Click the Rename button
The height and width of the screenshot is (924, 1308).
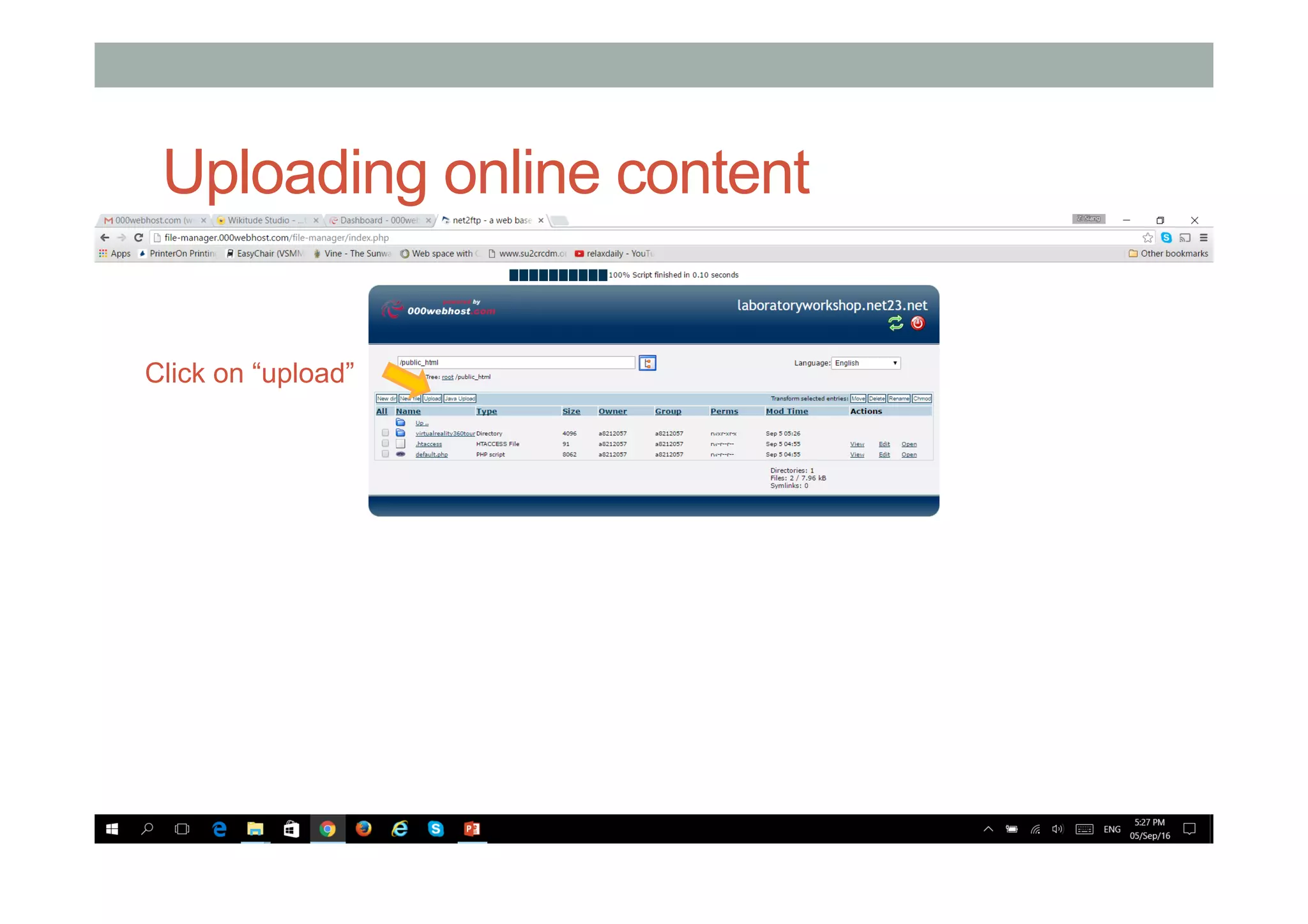coord(899,398)
